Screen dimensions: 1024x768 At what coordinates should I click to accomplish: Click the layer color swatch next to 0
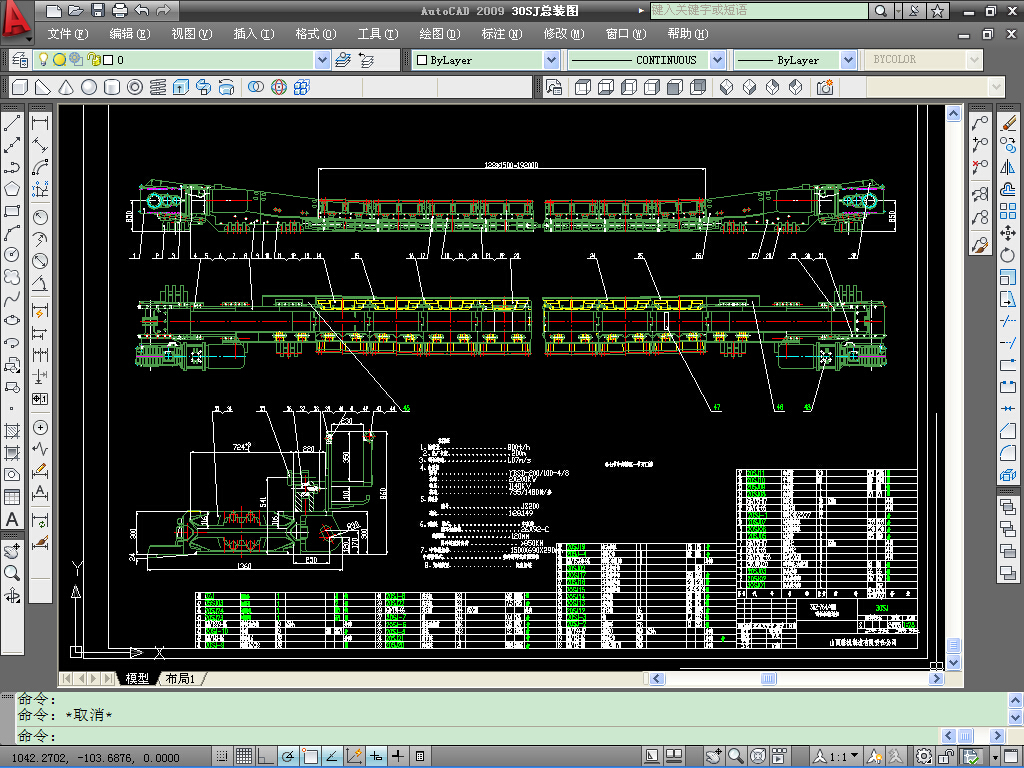(108, 60)
